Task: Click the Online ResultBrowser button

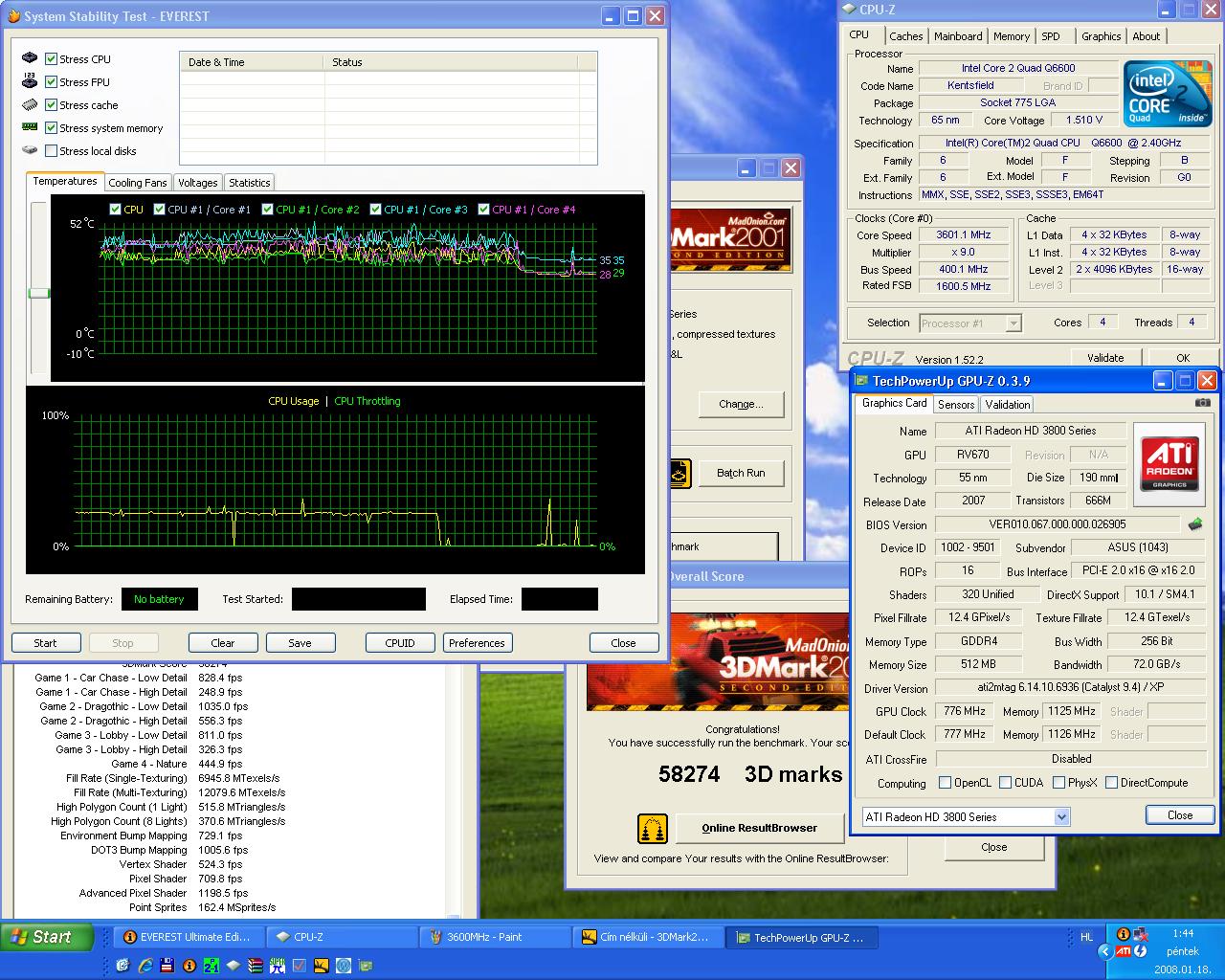Action: [760, 828]
